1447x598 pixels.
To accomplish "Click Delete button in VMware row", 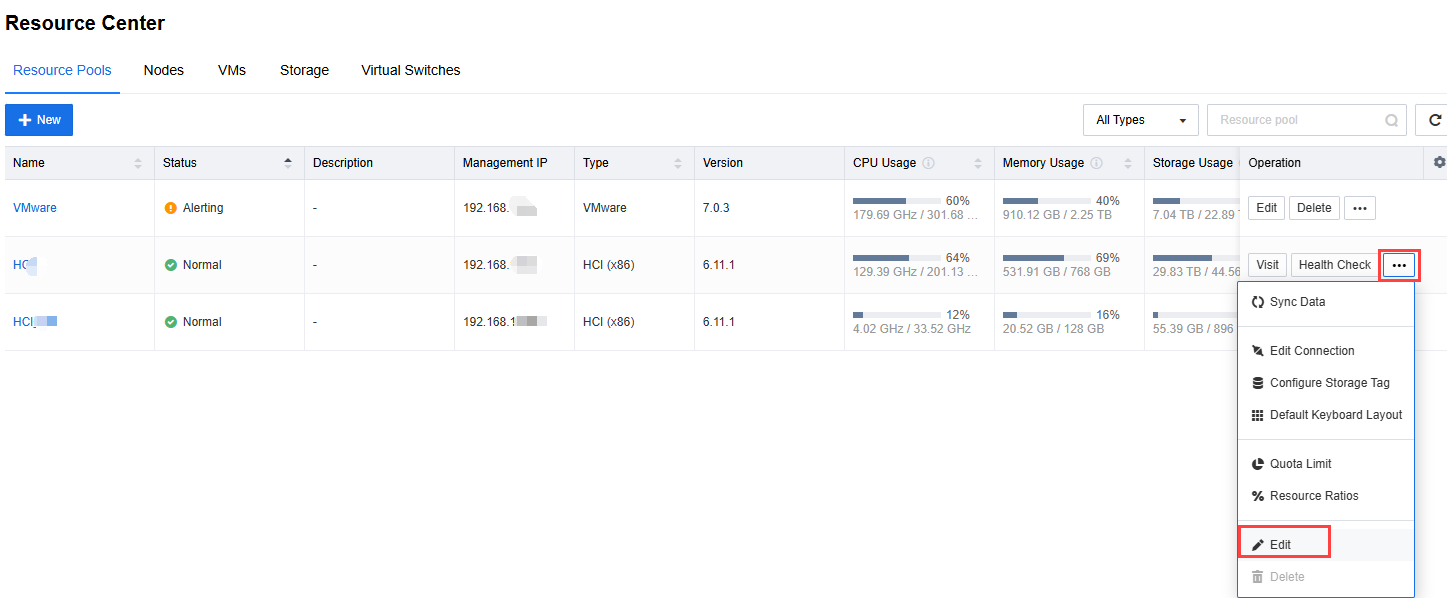I will [1314, 208].
